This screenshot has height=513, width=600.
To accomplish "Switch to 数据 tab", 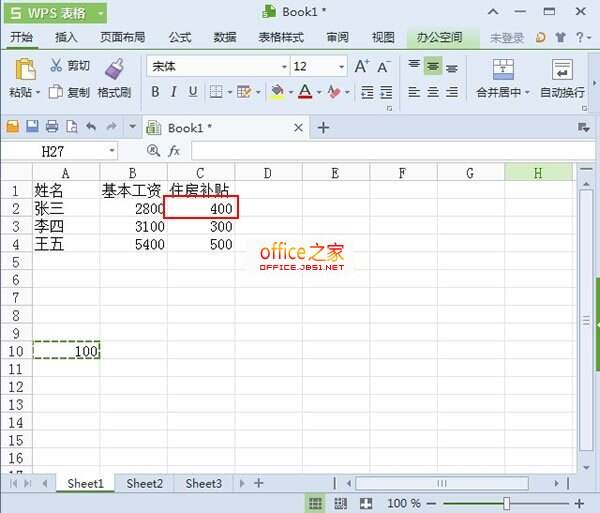I will (225, 37).
